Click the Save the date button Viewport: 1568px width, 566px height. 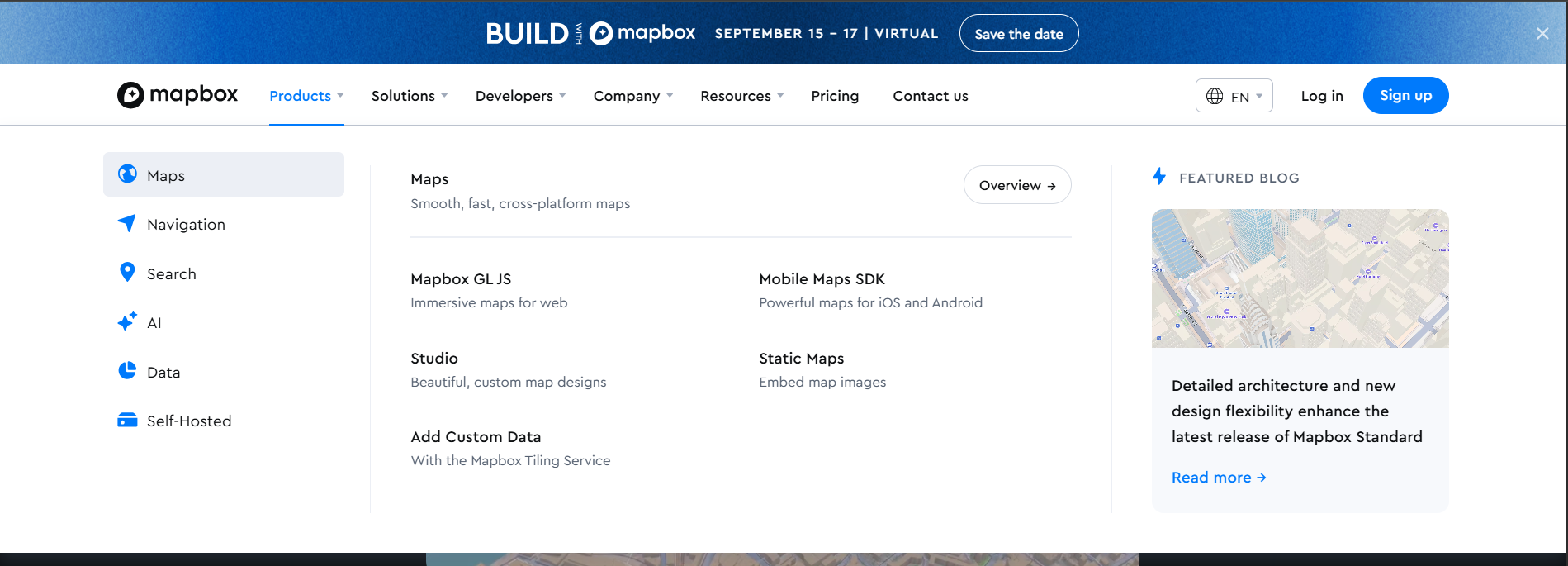(1019, 34)
